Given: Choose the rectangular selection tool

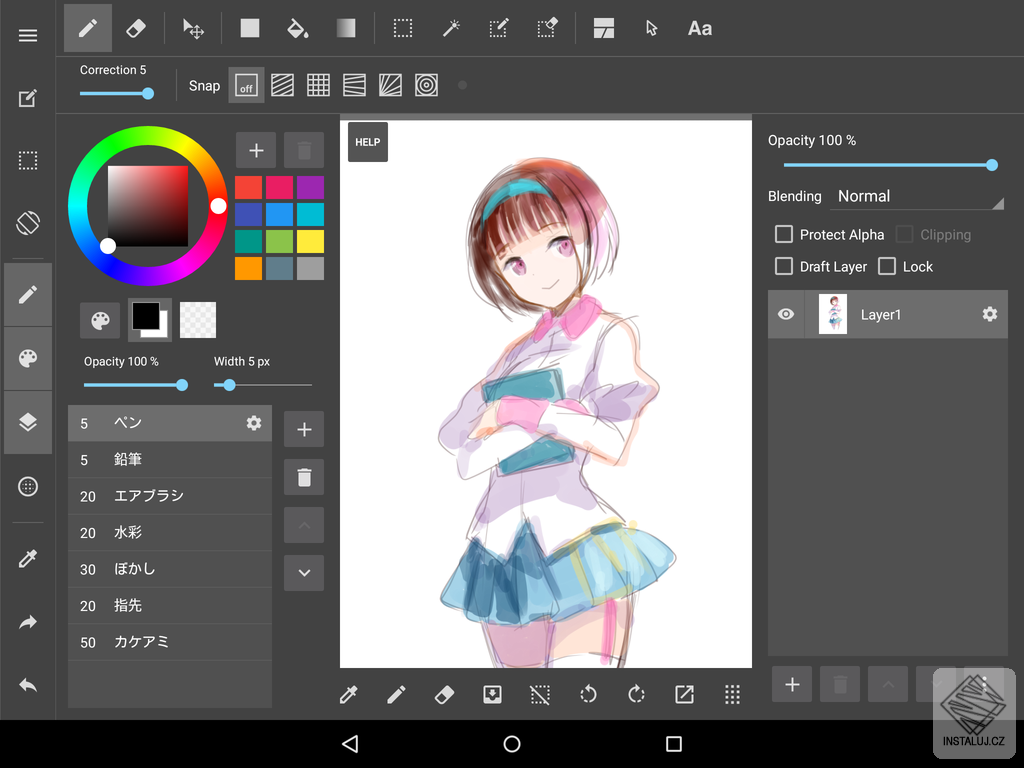Looking at the screenshot, I should [x=402, y=28].
